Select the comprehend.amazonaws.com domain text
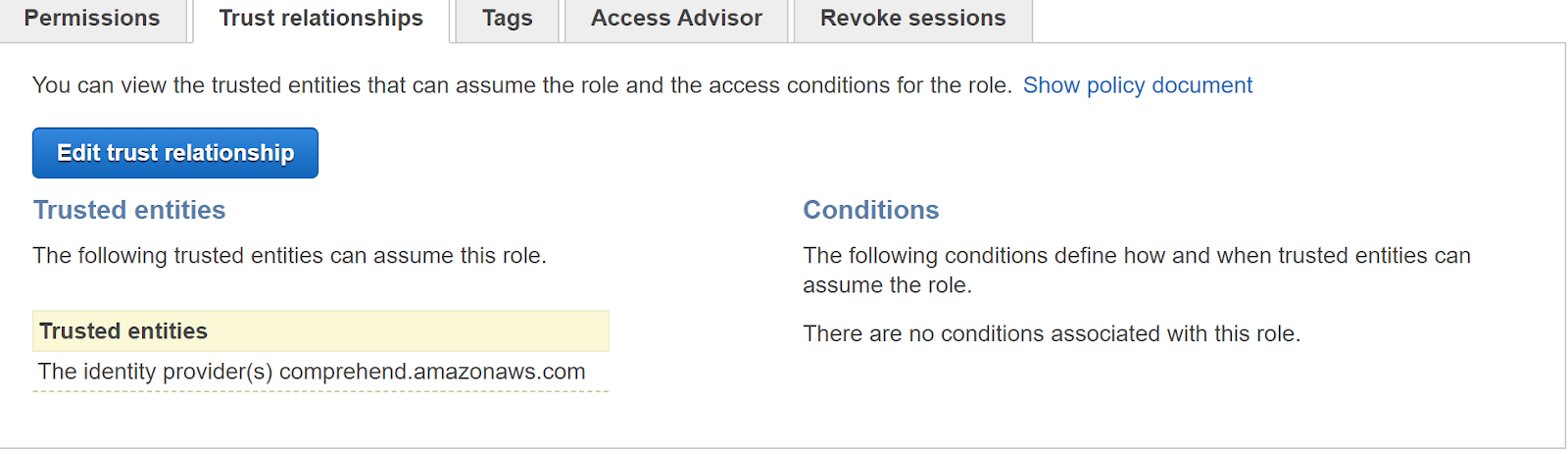The height and width of the screenshot is (454, 1568). (x=432, y=373)
